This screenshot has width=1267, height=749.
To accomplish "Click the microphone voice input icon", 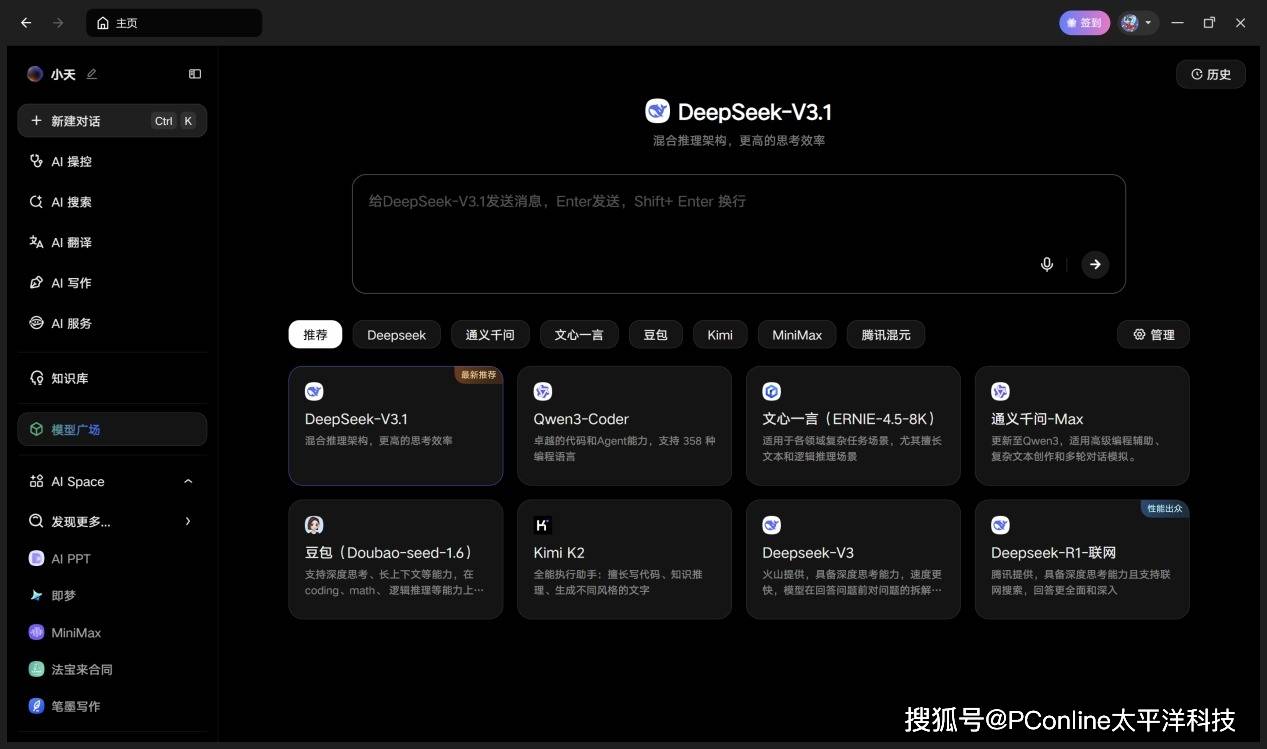I will 1047,264.
